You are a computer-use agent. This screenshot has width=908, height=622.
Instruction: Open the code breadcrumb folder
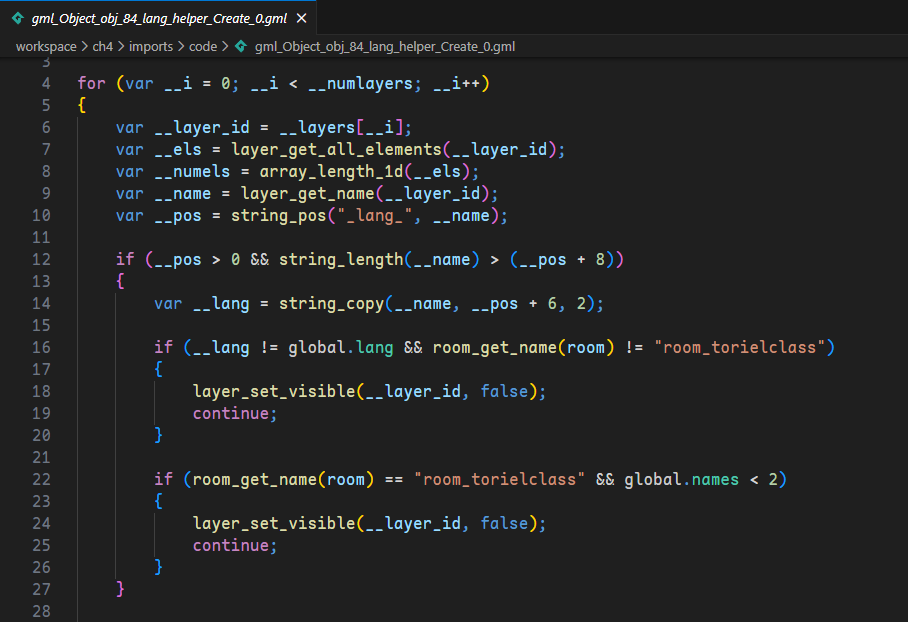[203, 46]
